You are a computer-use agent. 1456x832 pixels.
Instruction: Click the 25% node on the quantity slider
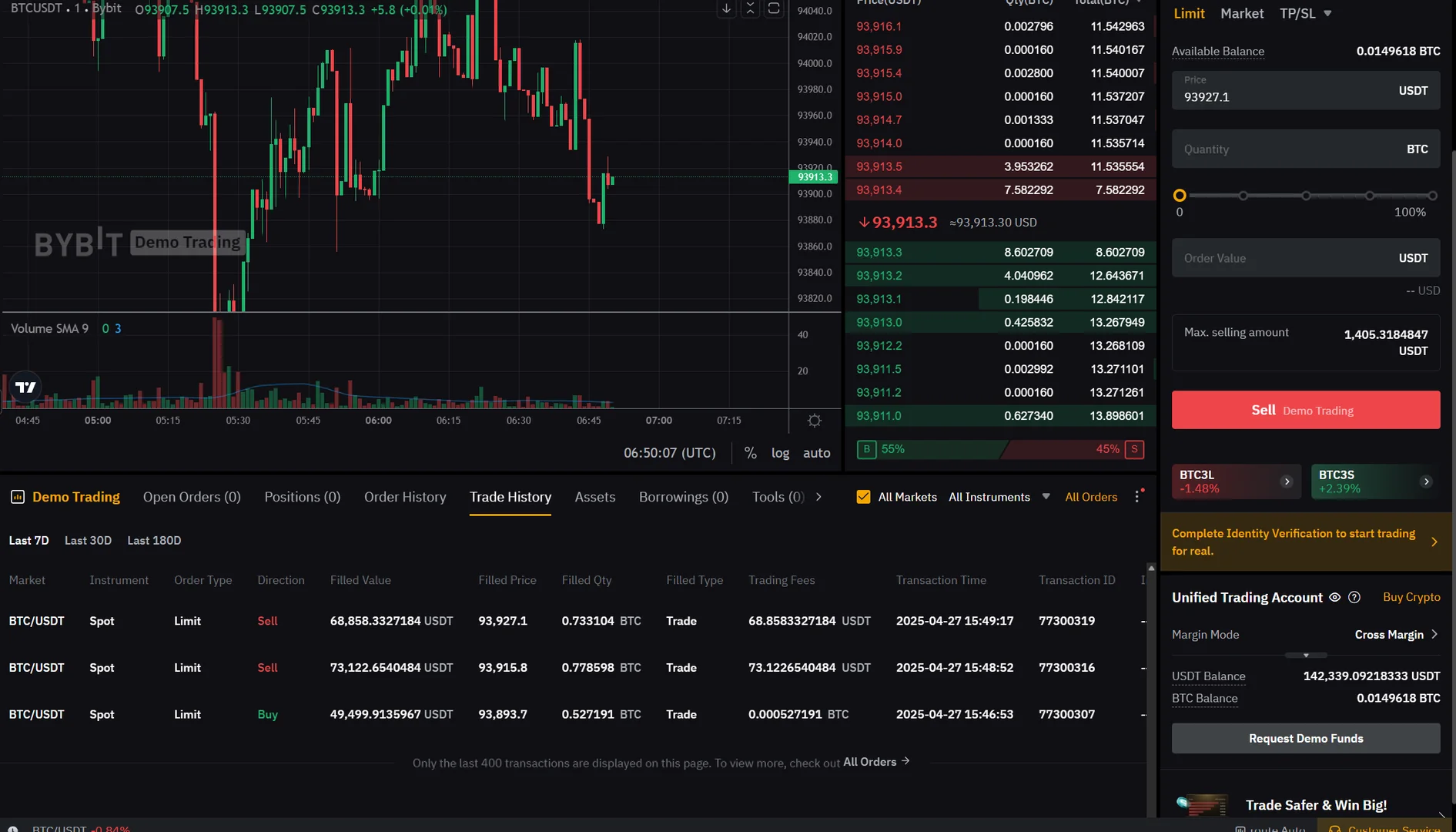[1243, 196]
